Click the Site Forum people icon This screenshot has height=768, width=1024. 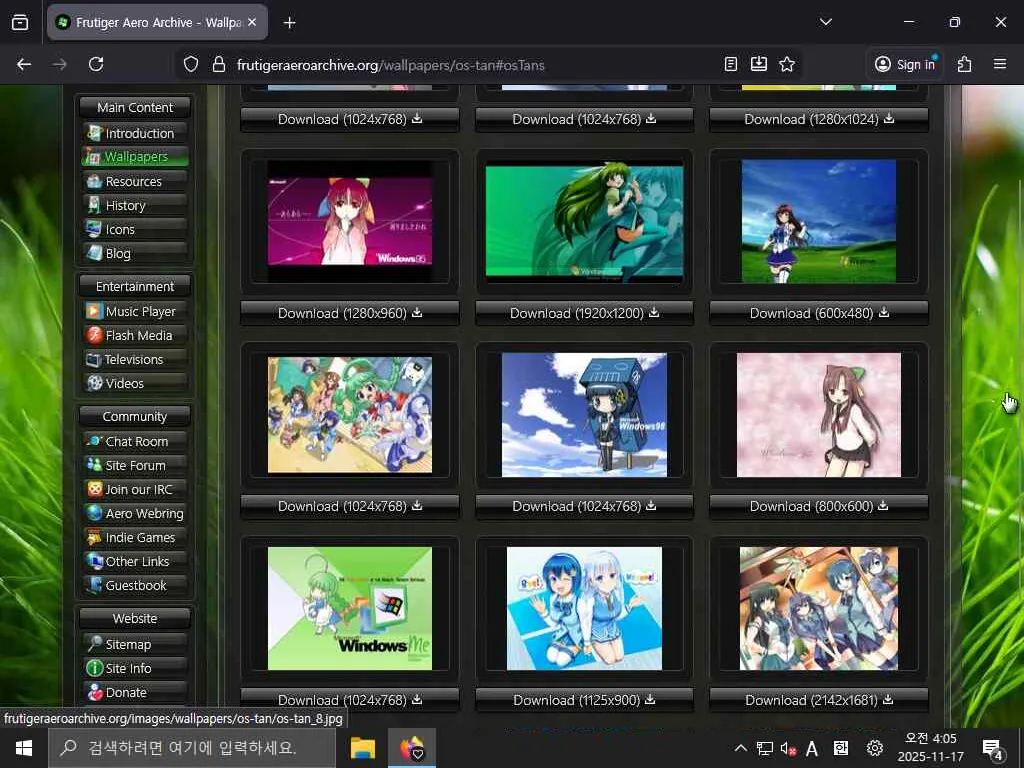94,465
